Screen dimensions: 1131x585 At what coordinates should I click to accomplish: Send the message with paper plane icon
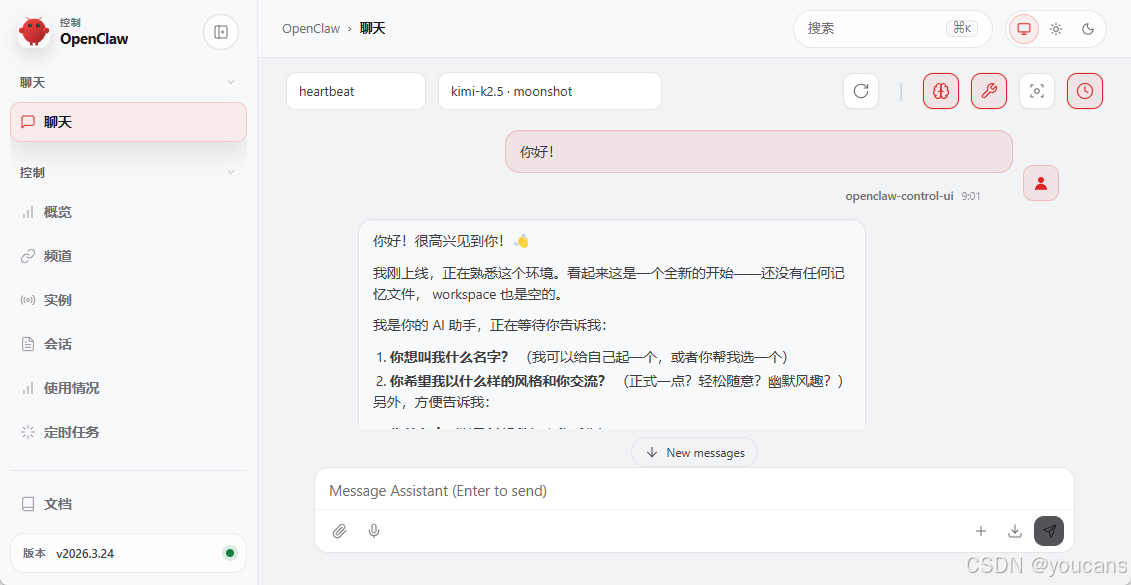1049,531
